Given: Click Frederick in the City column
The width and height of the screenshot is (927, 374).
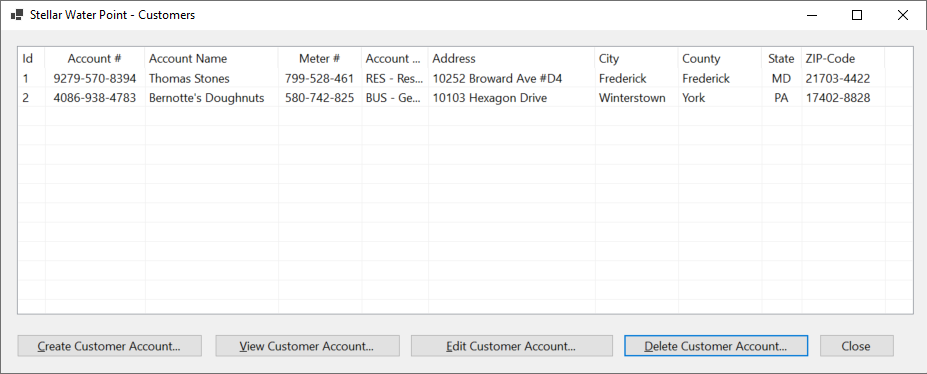Looking at the screenshot, I should click(x=623, y=79).
